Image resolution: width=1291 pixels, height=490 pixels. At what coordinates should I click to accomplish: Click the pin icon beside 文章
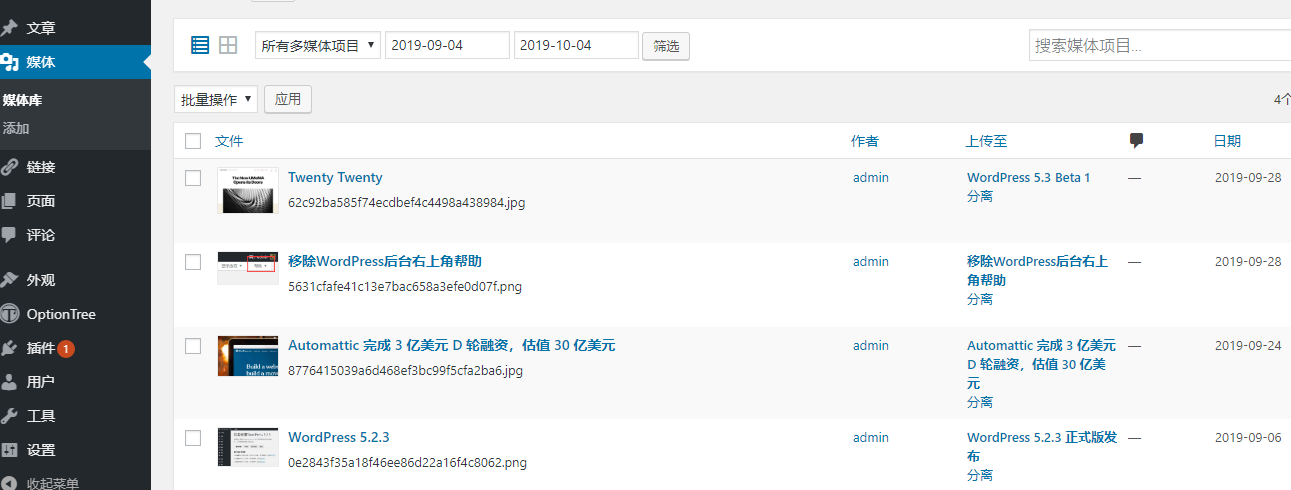point(10,28)
